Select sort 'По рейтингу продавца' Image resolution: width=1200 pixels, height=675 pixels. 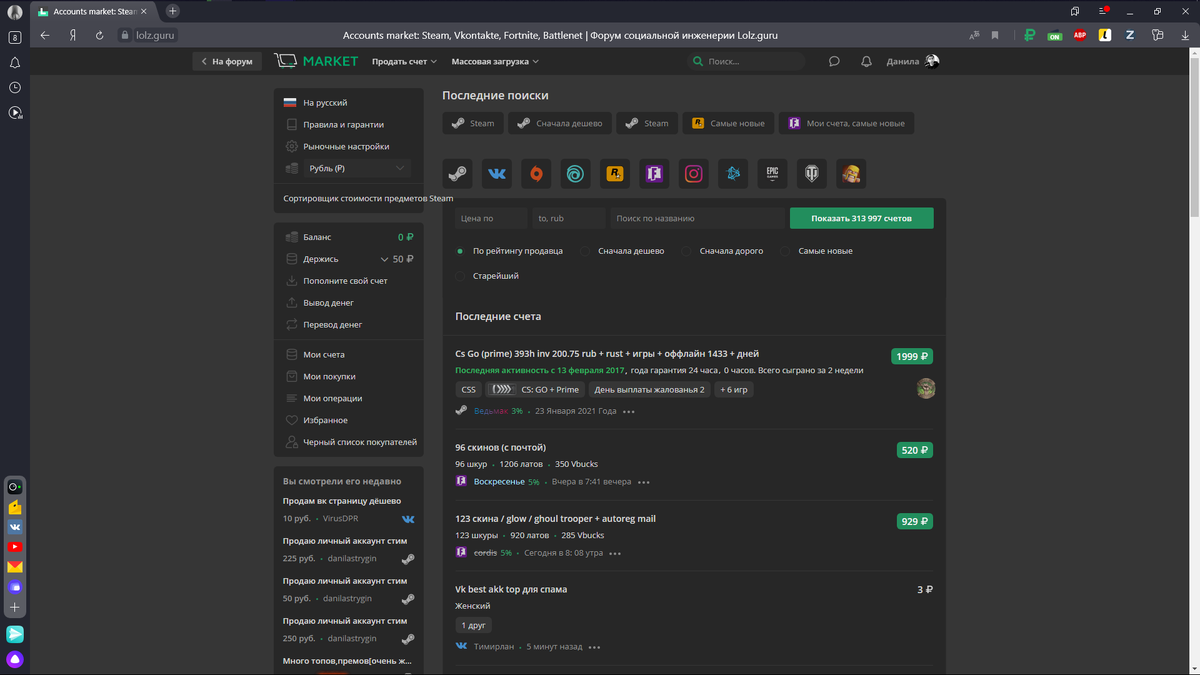coord(510,251)
